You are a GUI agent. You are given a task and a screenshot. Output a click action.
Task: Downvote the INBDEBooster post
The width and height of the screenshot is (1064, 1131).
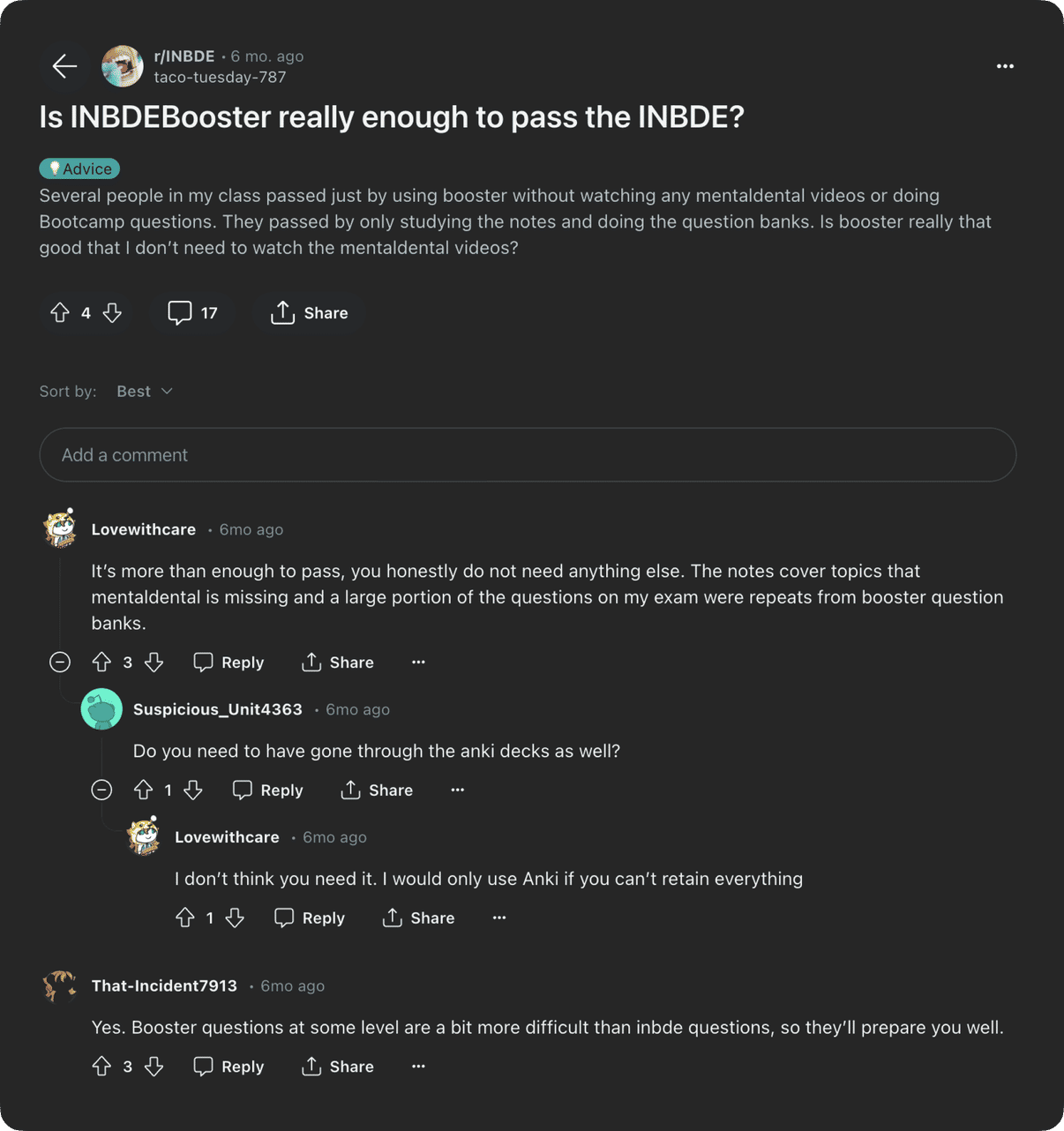112,312
